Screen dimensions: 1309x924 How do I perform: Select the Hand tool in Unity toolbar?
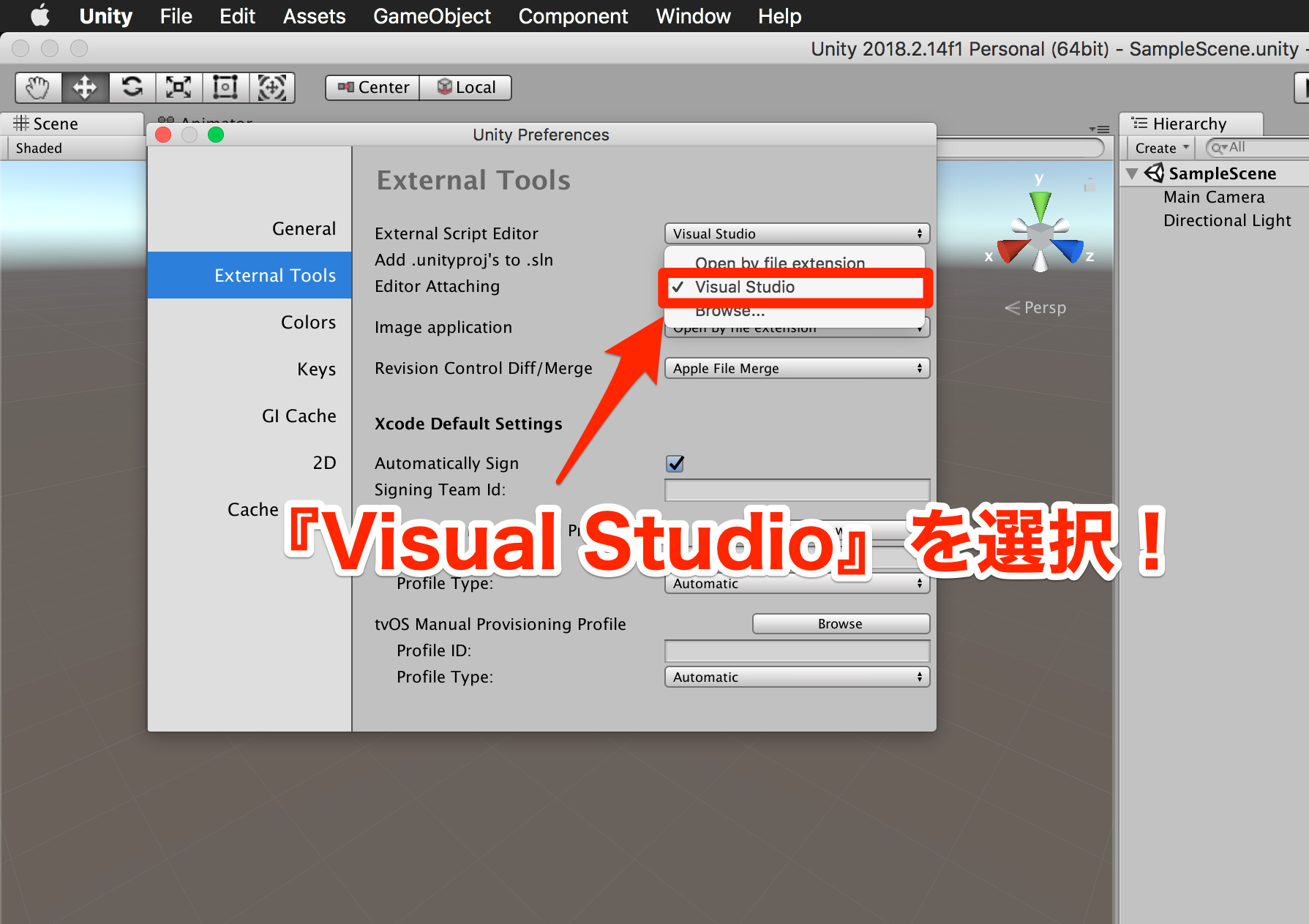pos(38,88)
